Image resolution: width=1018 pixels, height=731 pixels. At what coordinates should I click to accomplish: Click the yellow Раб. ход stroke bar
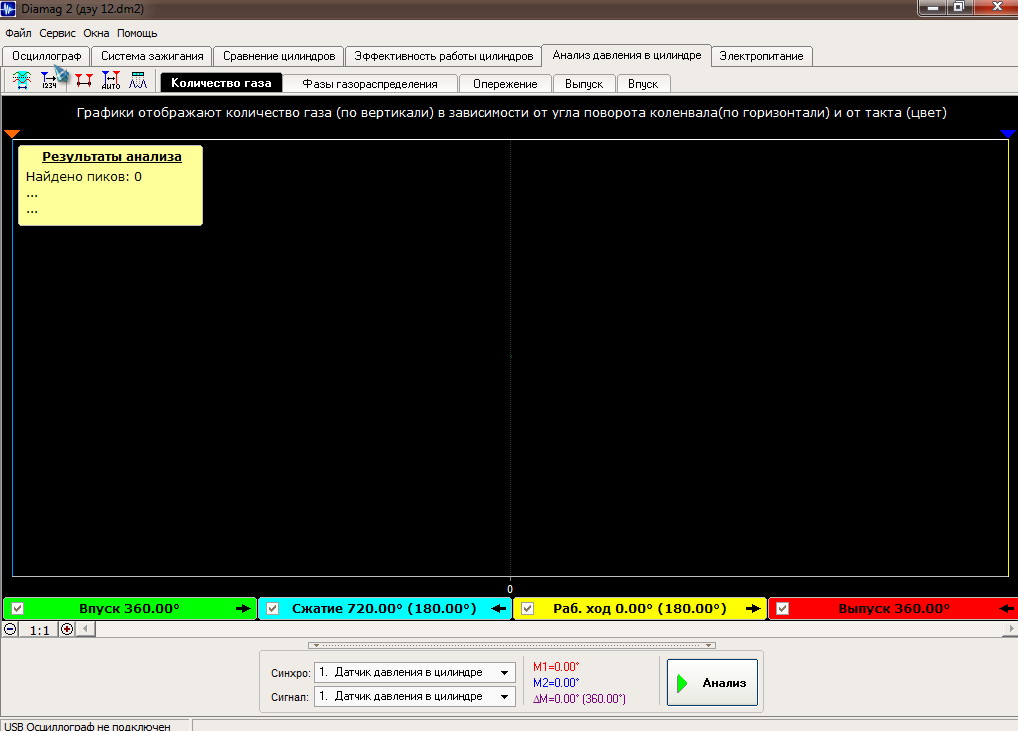(x=639, y=608)
